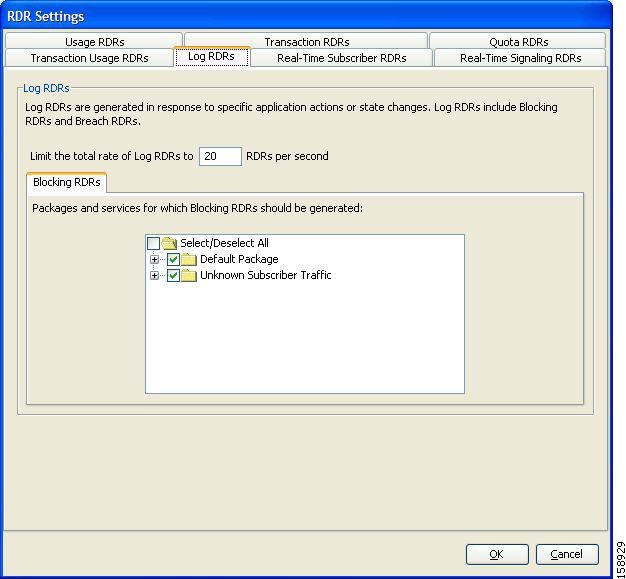Switch to the Usage RDRs tab
Image resolution: width=626 pixels, height=579 pixels.
[94, 42]
